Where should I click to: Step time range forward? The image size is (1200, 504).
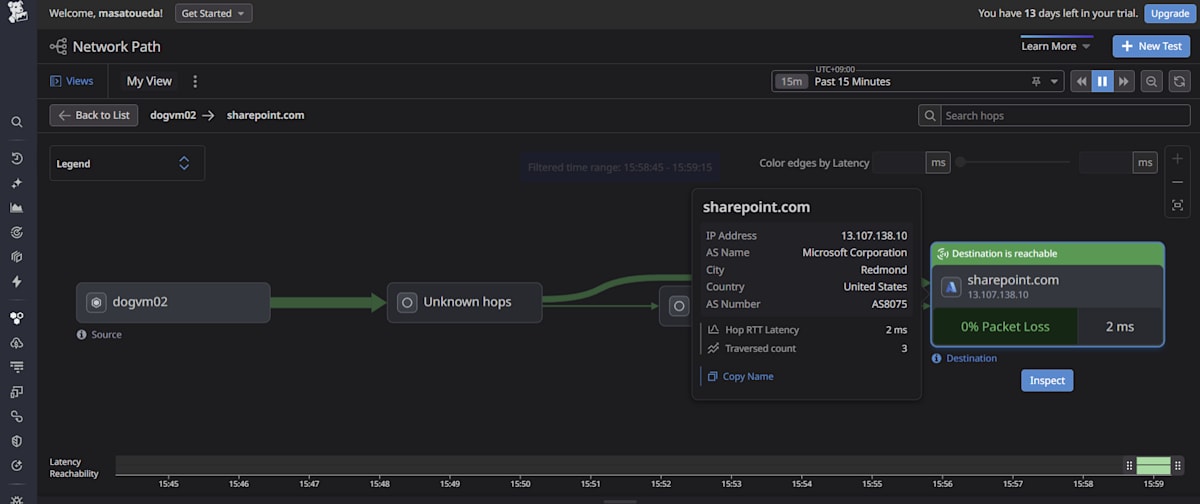1125,81
